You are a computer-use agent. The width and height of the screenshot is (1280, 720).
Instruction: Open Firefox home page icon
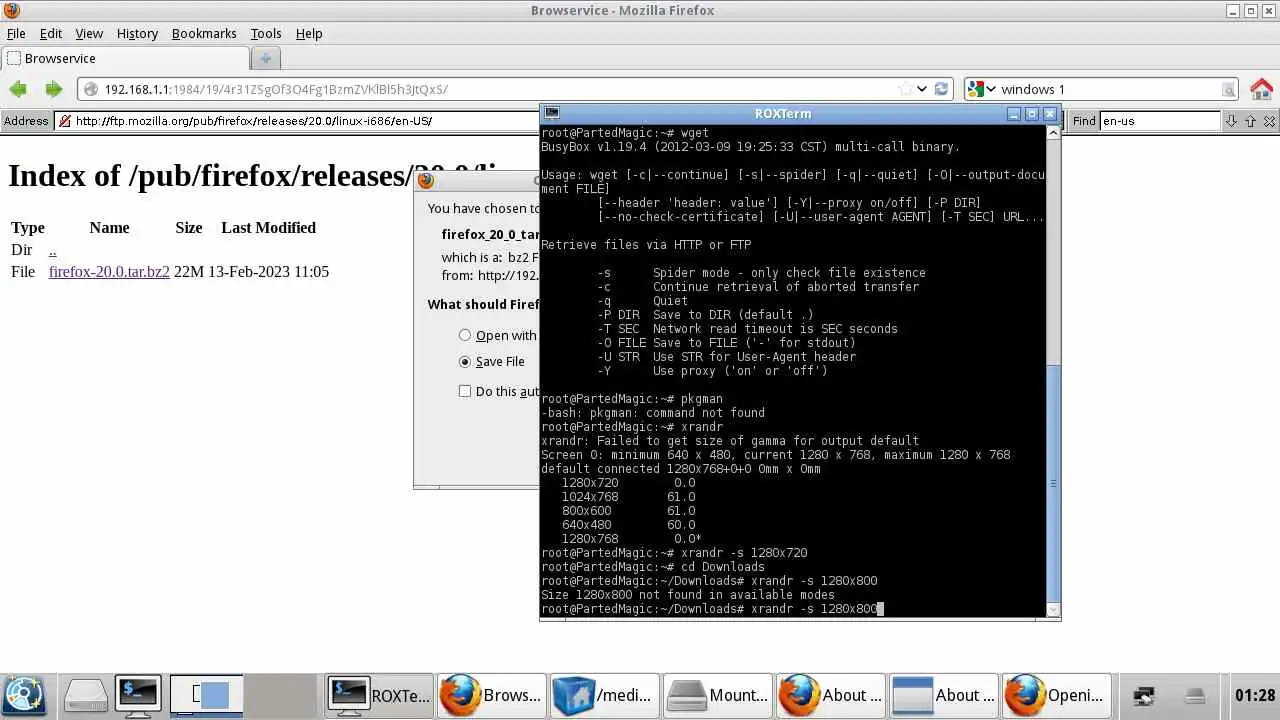[x=1262, y=89]
